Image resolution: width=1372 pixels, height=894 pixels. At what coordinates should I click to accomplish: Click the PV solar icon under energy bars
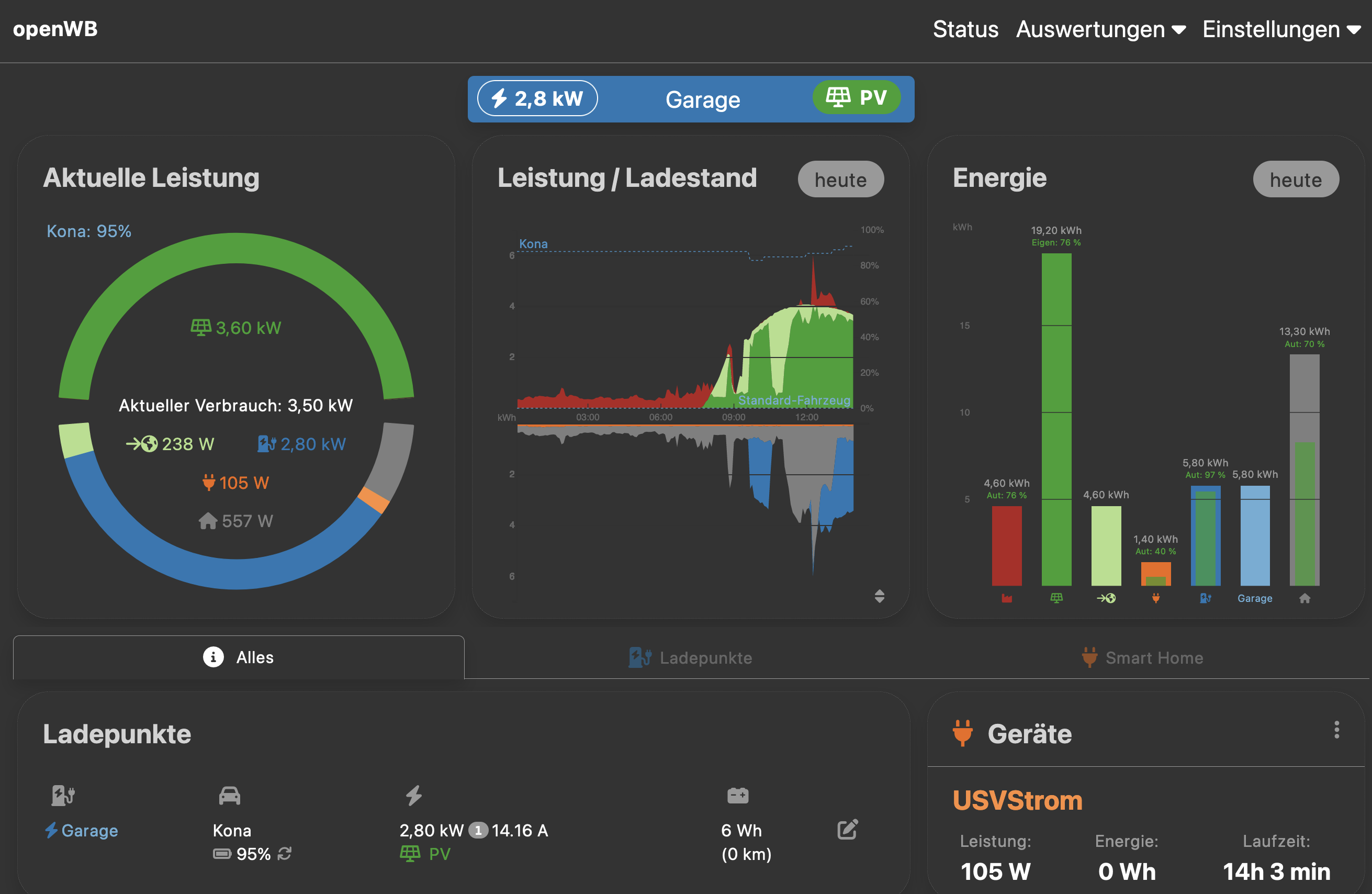(x=1056, y=598)
